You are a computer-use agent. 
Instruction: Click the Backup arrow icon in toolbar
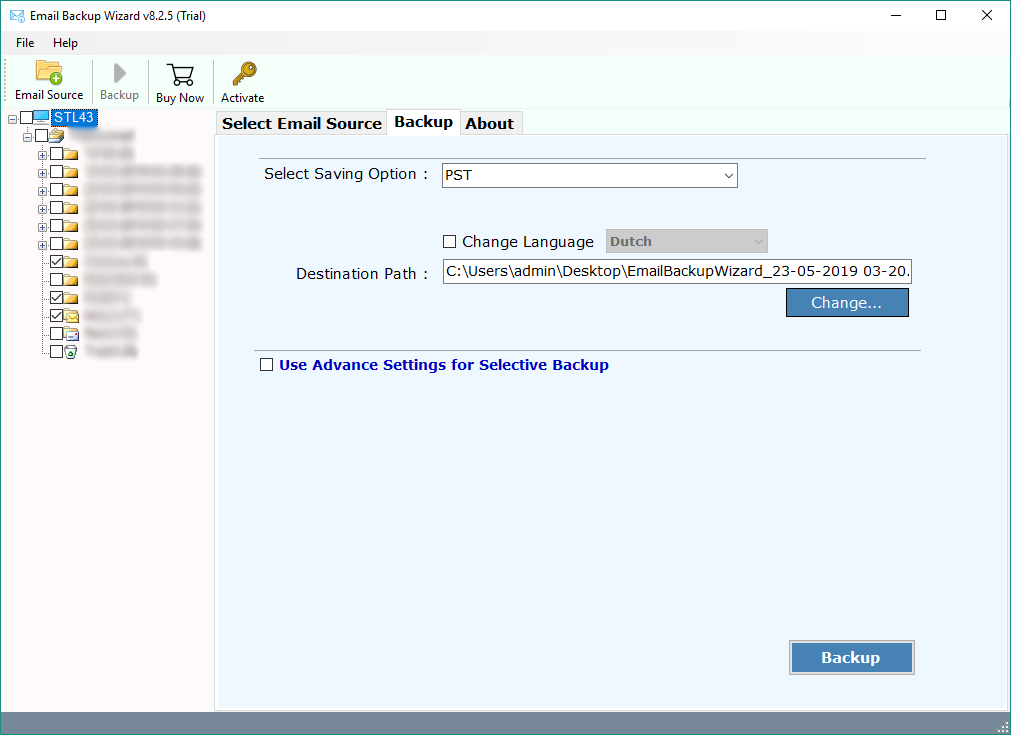click(119, 73)
